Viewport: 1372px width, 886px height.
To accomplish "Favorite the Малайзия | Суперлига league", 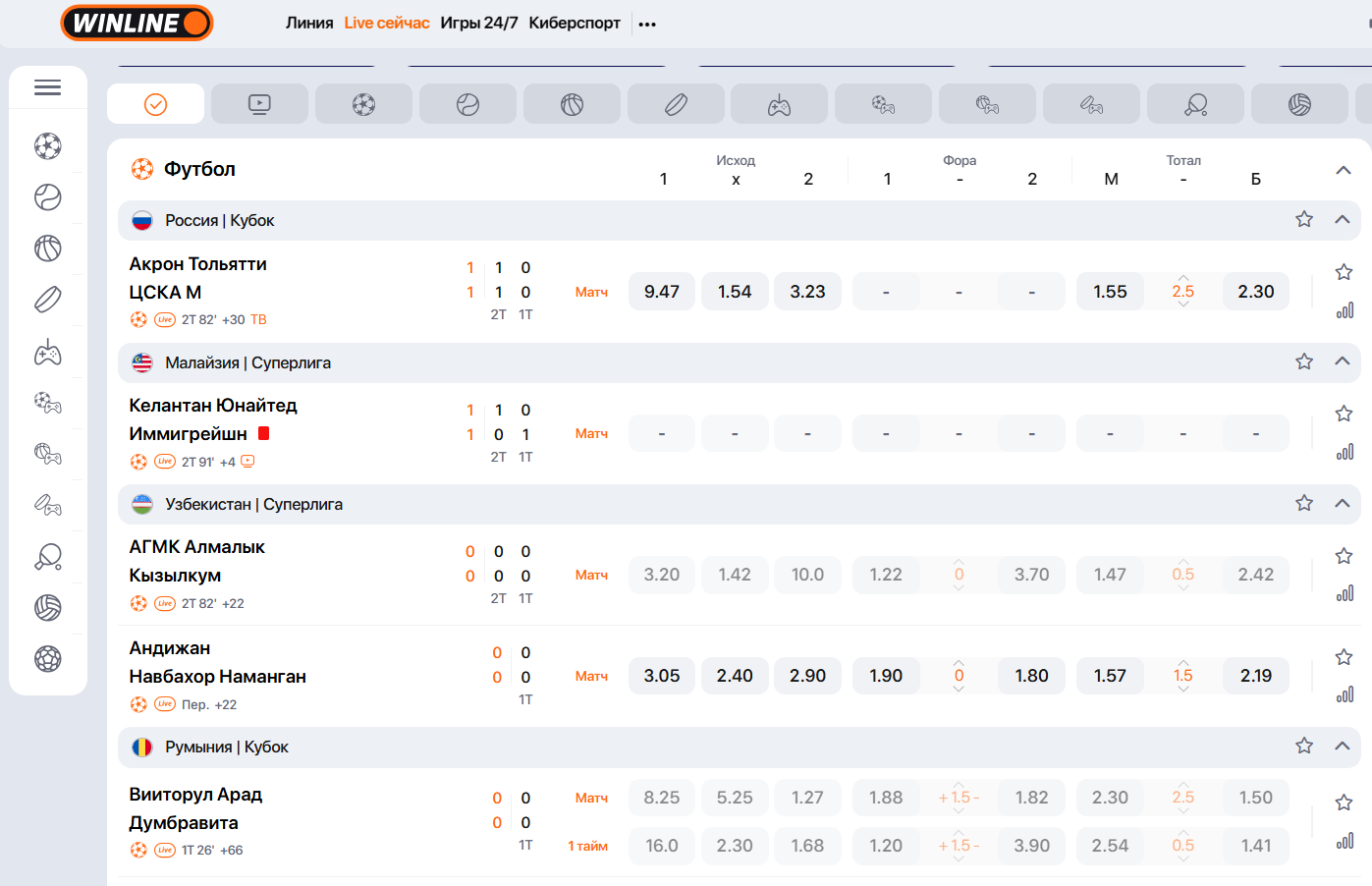I will point(1303,361).
